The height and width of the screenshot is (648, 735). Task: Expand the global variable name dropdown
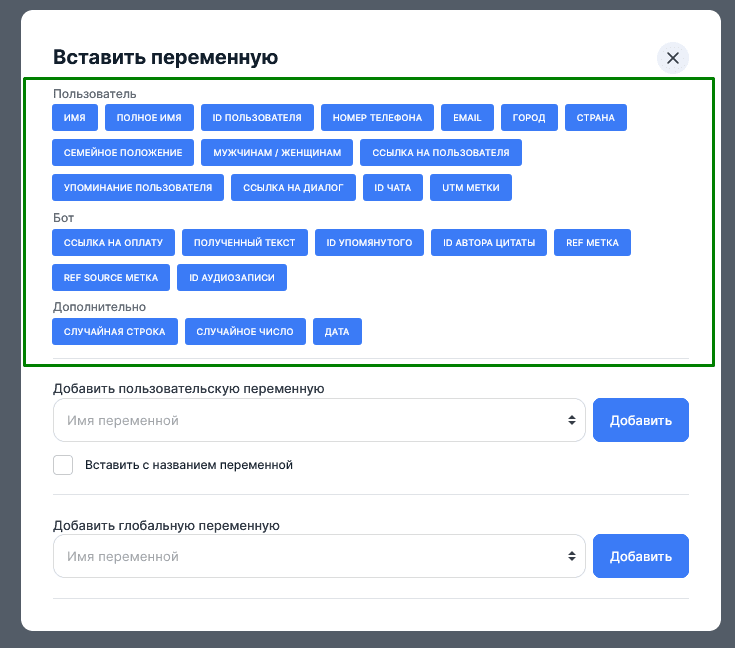pyautogui.click(x=319, y=556)
